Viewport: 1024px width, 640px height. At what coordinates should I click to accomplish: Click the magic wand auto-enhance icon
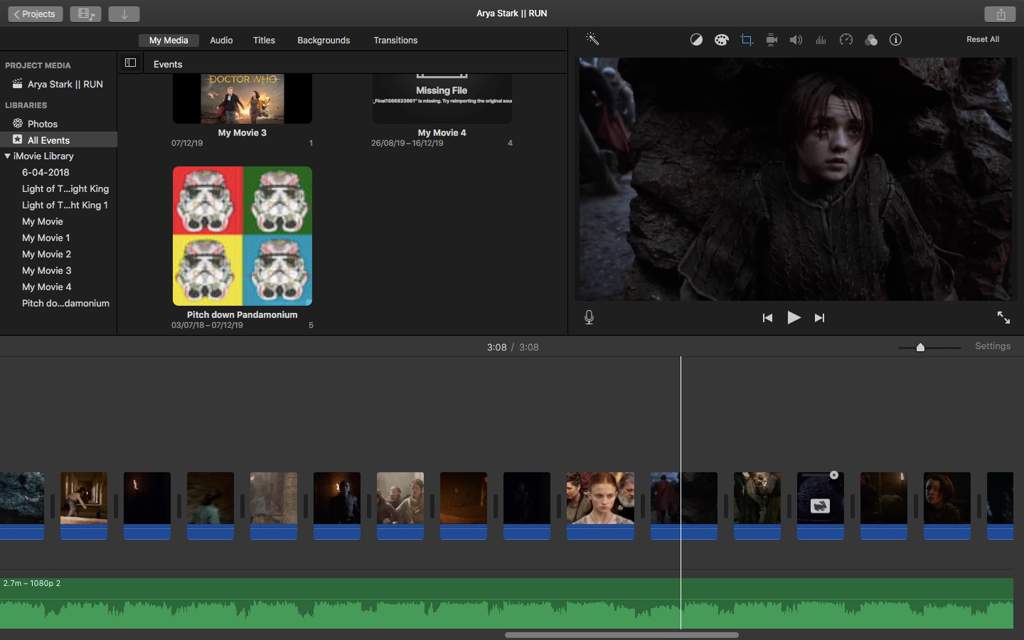[x=592, y=39]
